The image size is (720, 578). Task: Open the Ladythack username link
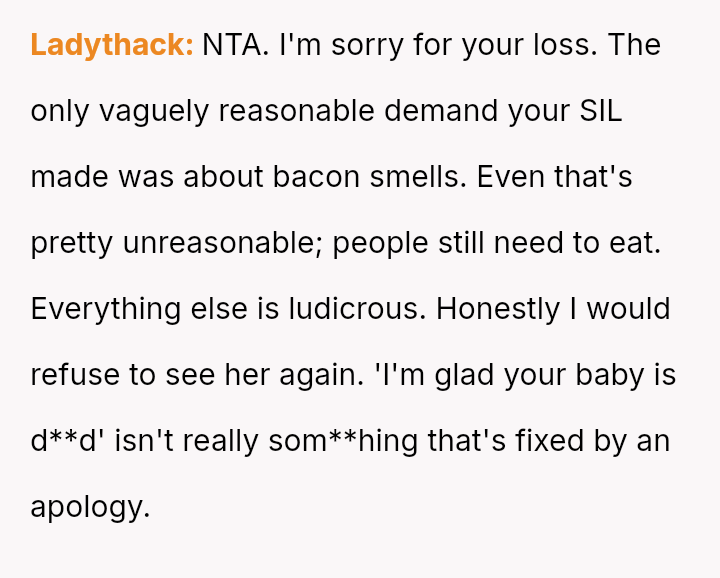112,45
